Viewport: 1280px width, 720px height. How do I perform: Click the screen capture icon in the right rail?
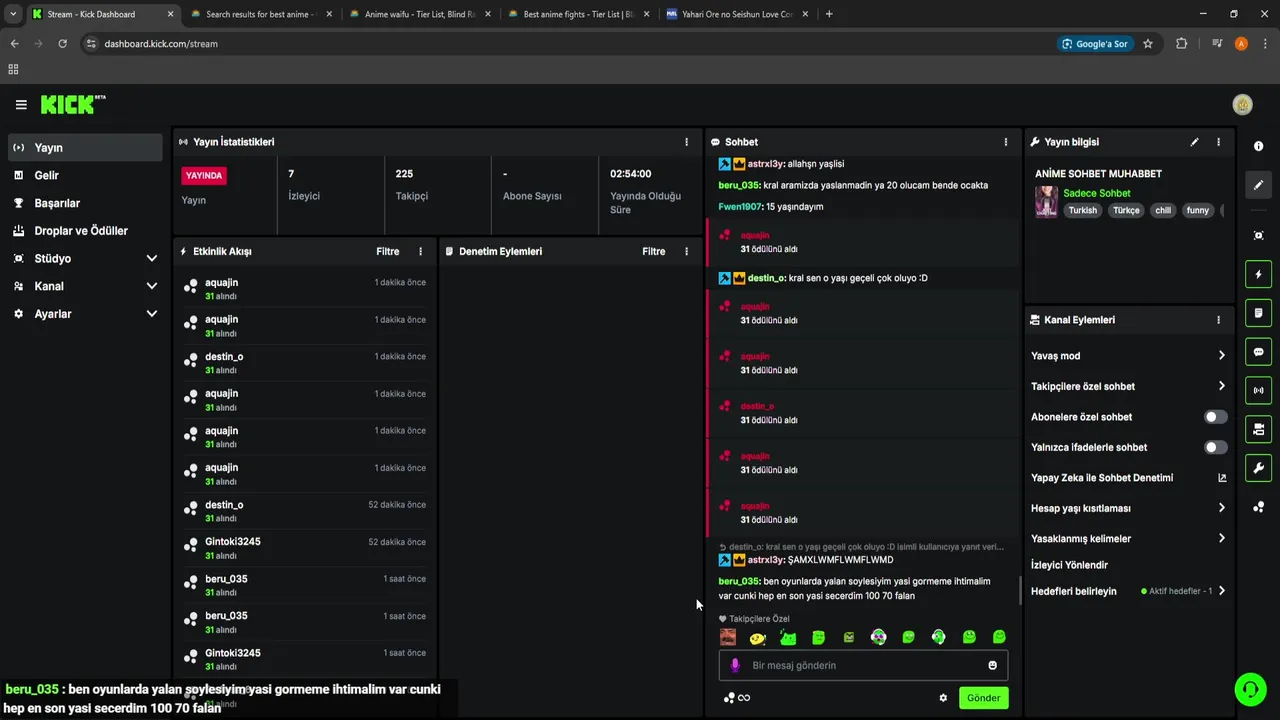[x=1258, y=235]
